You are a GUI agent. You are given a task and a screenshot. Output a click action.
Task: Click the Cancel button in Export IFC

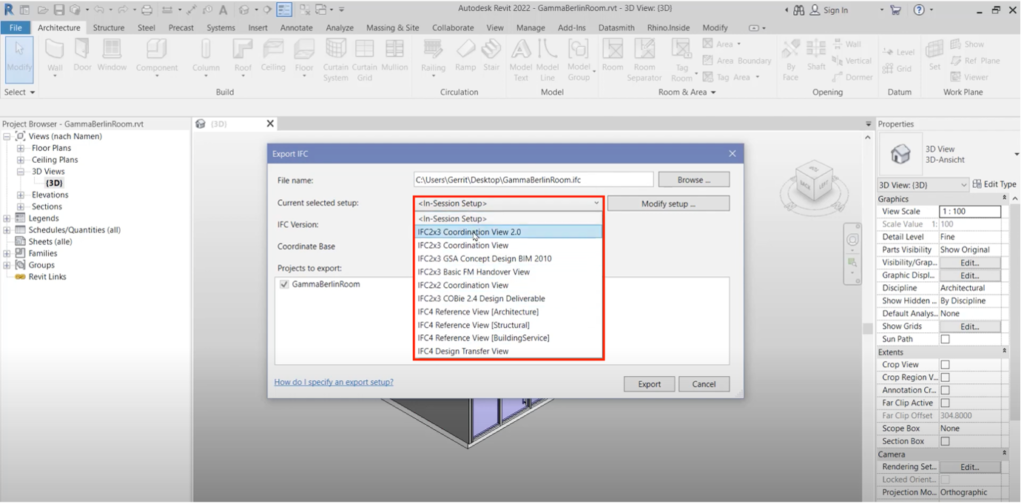[x=704, y=384]
